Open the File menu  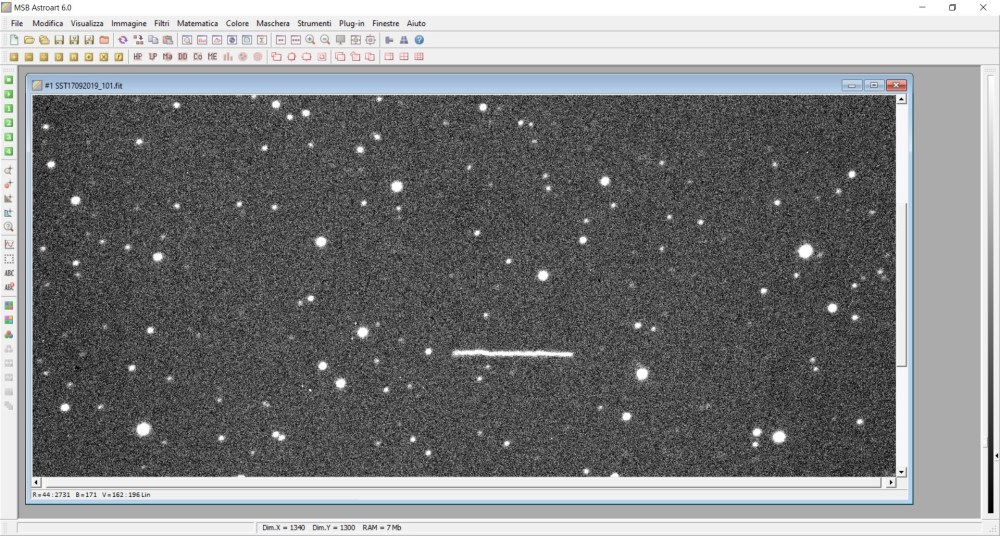[x=17, y=24]
